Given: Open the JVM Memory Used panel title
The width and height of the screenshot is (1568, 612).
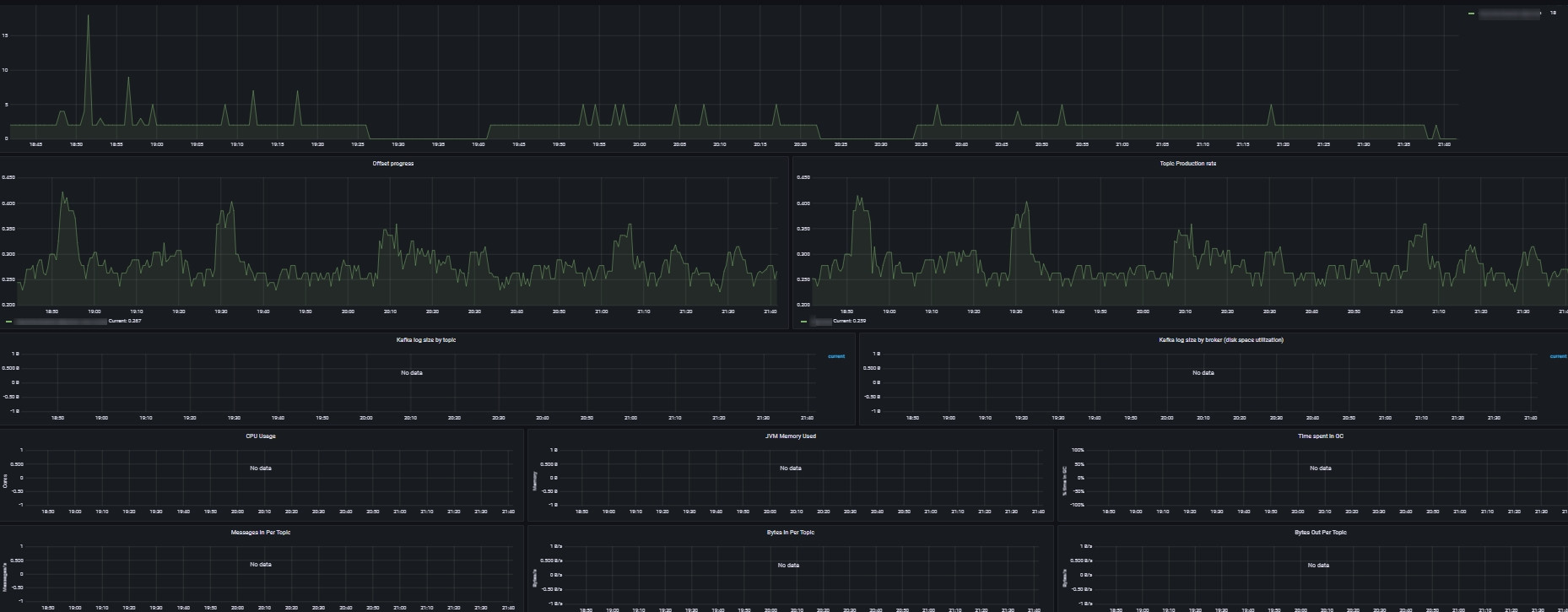Looking at the screenshot, I should tap(791, 436).
